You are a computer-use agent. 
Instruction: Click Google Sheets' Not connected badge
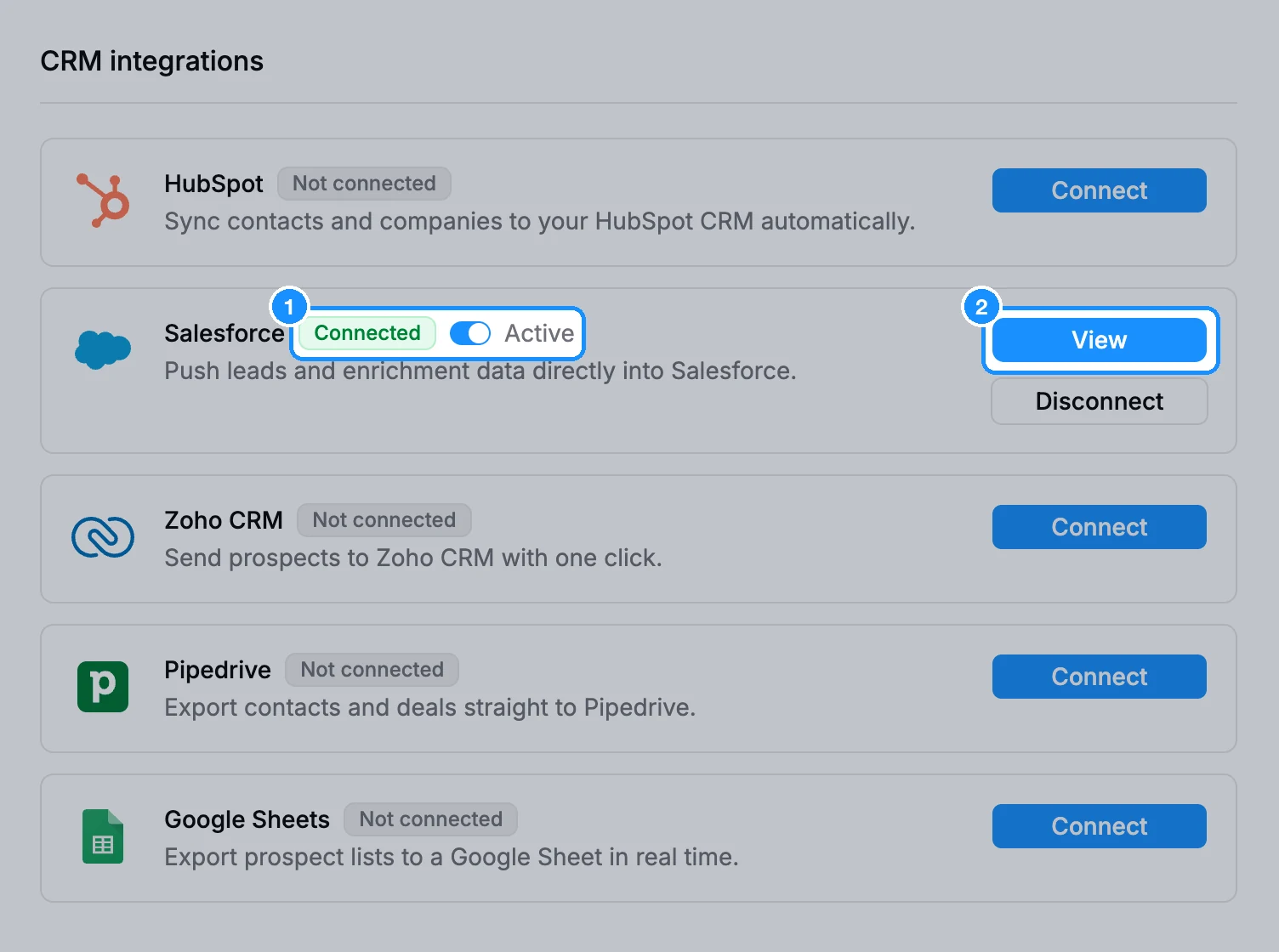coord(430,819)
